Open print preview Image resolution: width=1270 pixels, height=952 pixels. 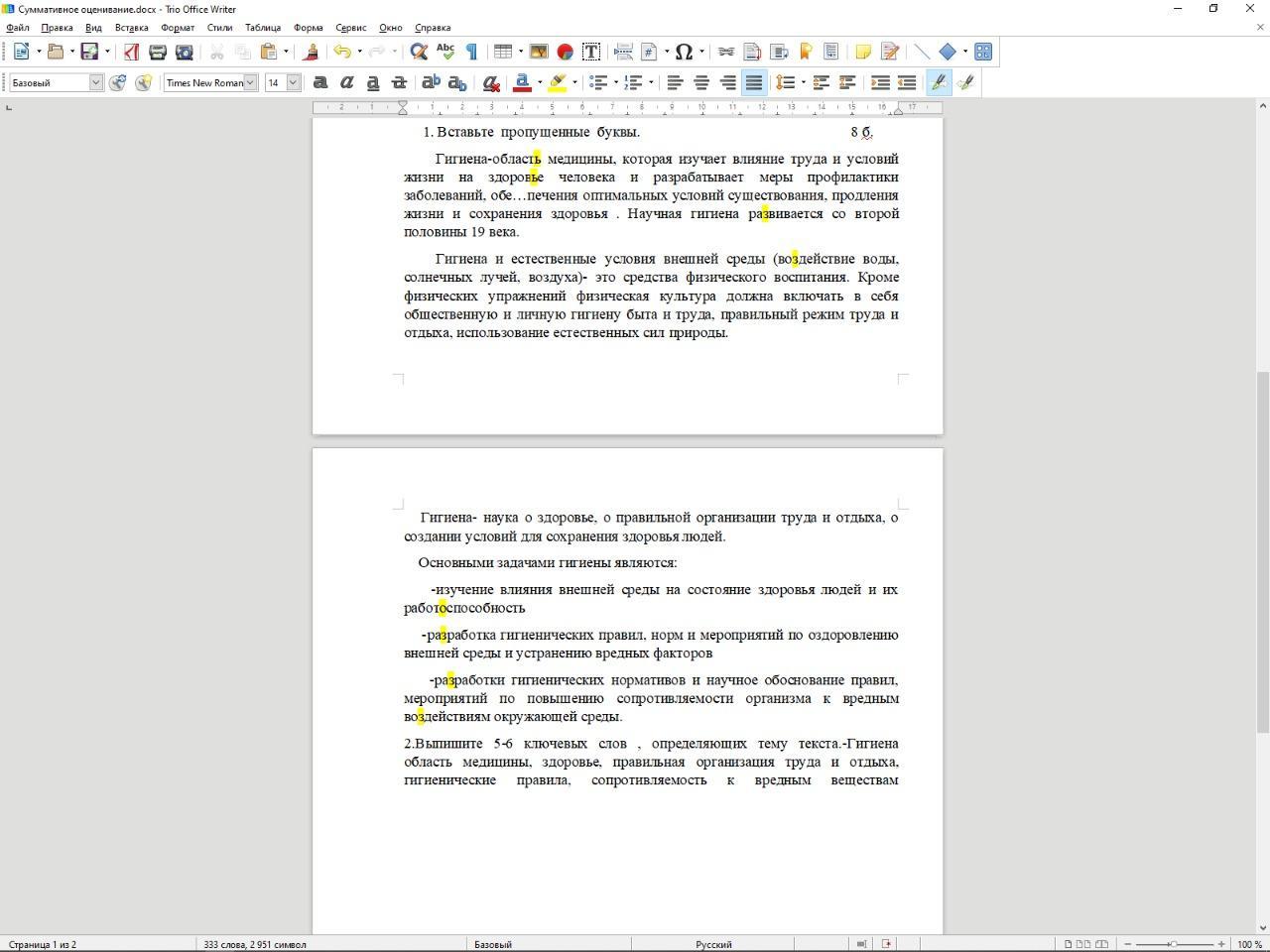[184, 52]
